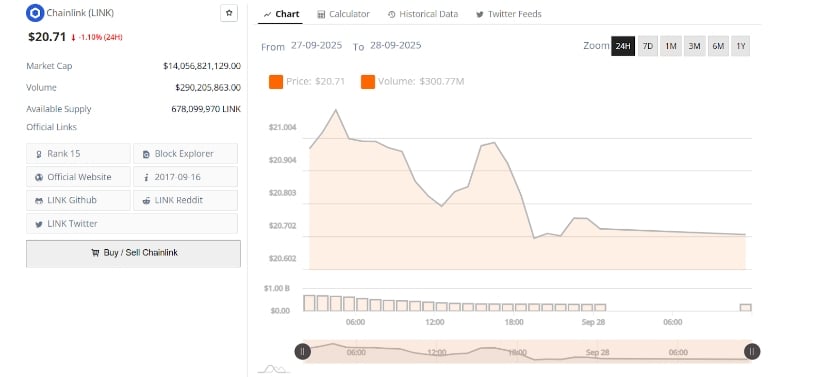The image size is (825, 377).
Task: Set chart zoom to 1M
Action: click(670, 46)
